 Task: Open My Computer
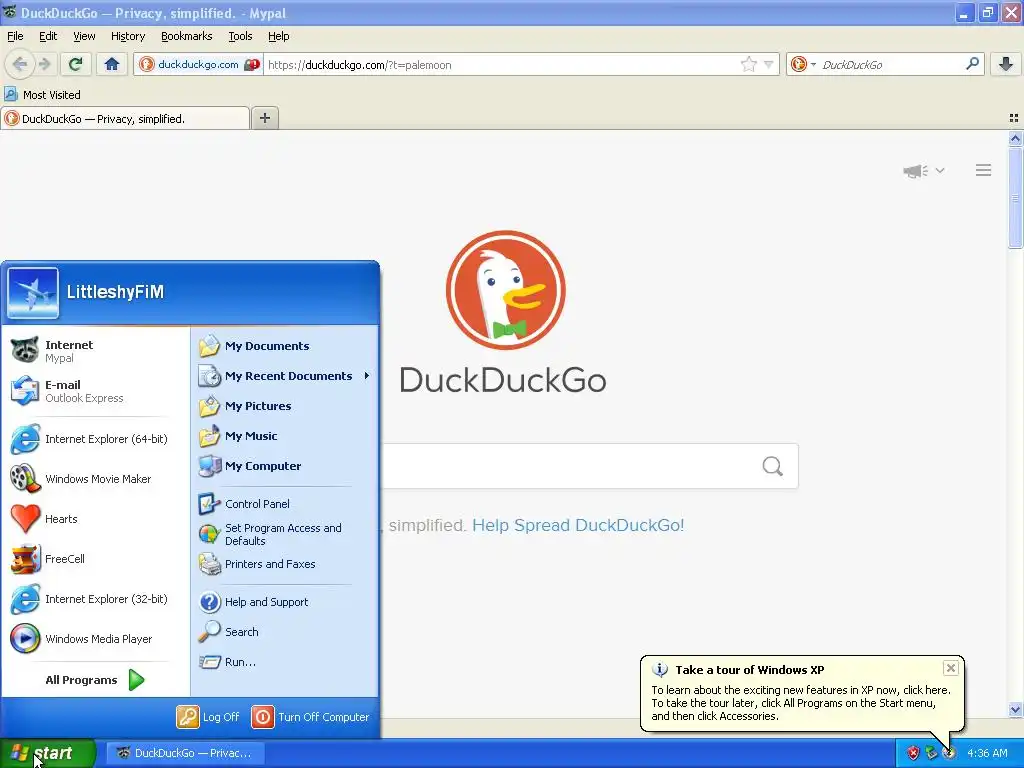click(285, 466)
